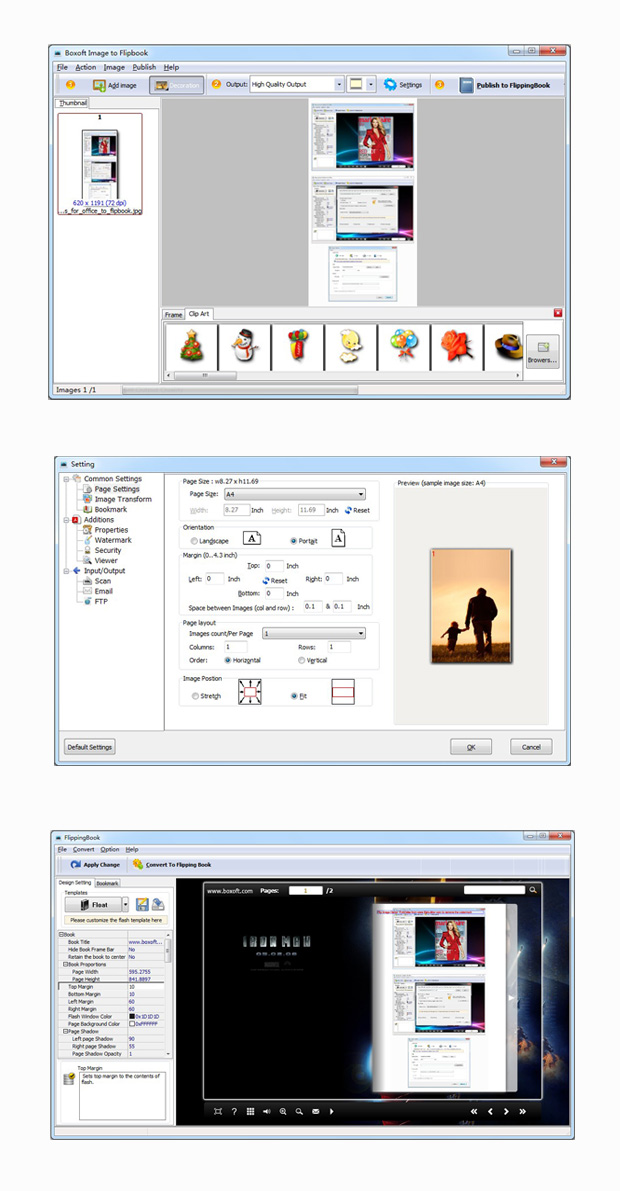Click Convert To Flipping Book

point(172,864)
